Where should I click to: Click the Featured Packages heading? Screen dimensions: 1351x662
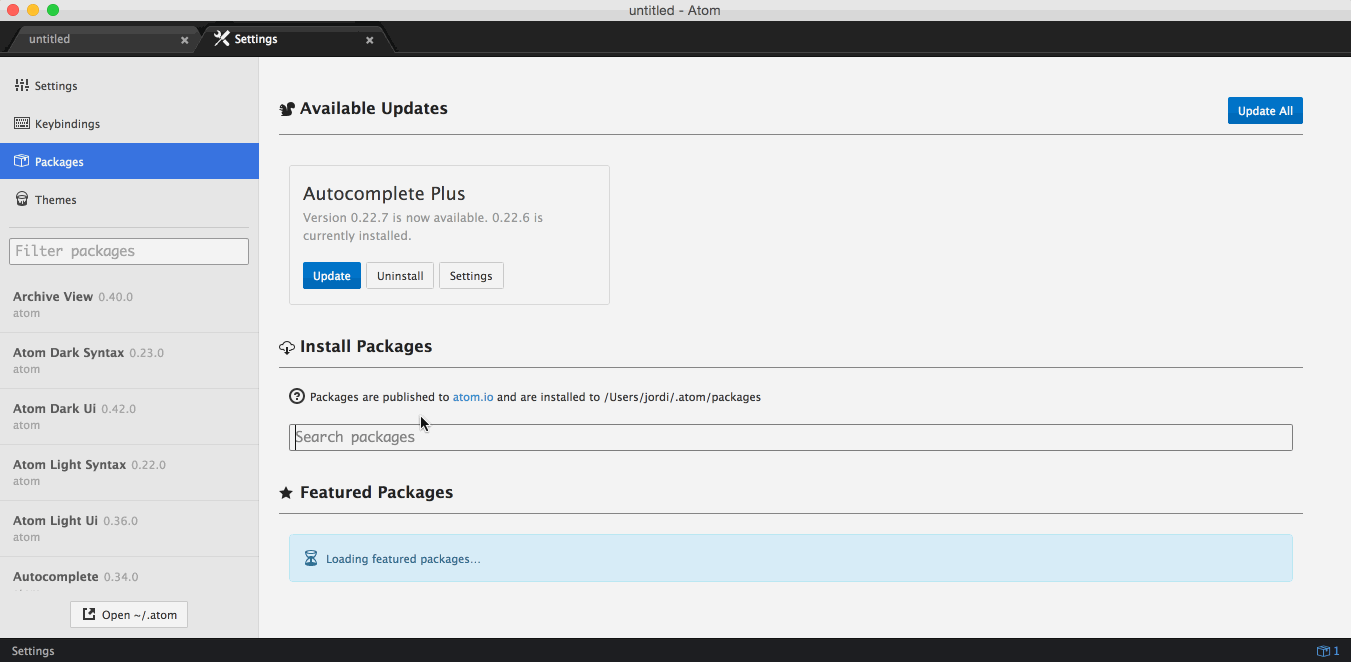point(376,493)
